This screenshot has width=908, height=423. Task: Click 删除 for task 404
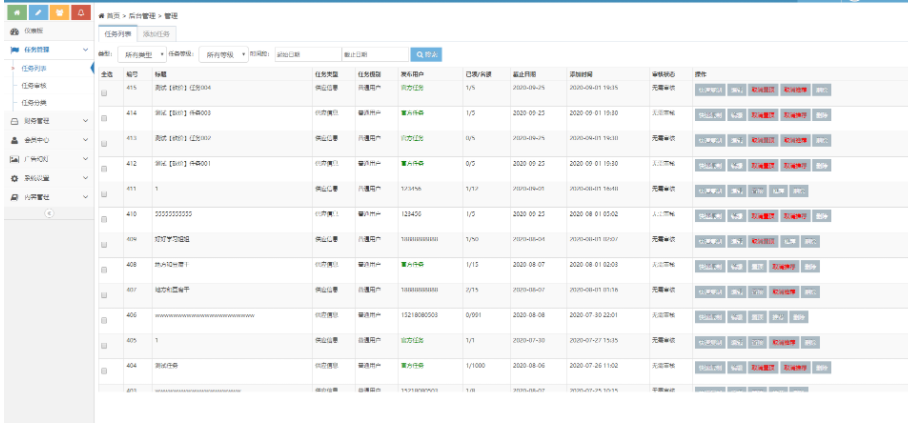point(821,367)
